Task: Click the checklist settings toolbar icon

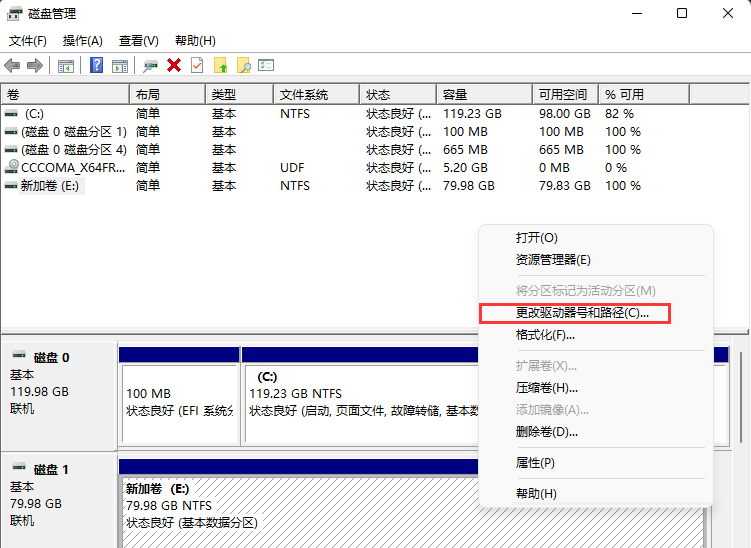Action: click(x=266, y=65)
